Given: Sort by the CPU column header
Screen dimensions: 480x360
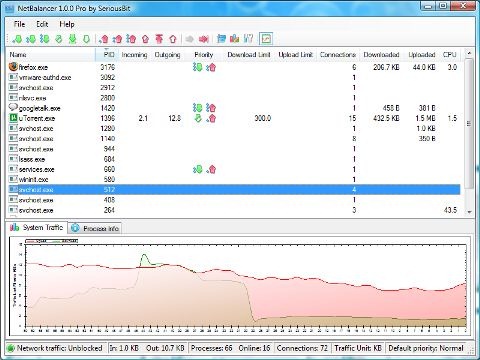Looking at the screenshot, I should (450, 55).
